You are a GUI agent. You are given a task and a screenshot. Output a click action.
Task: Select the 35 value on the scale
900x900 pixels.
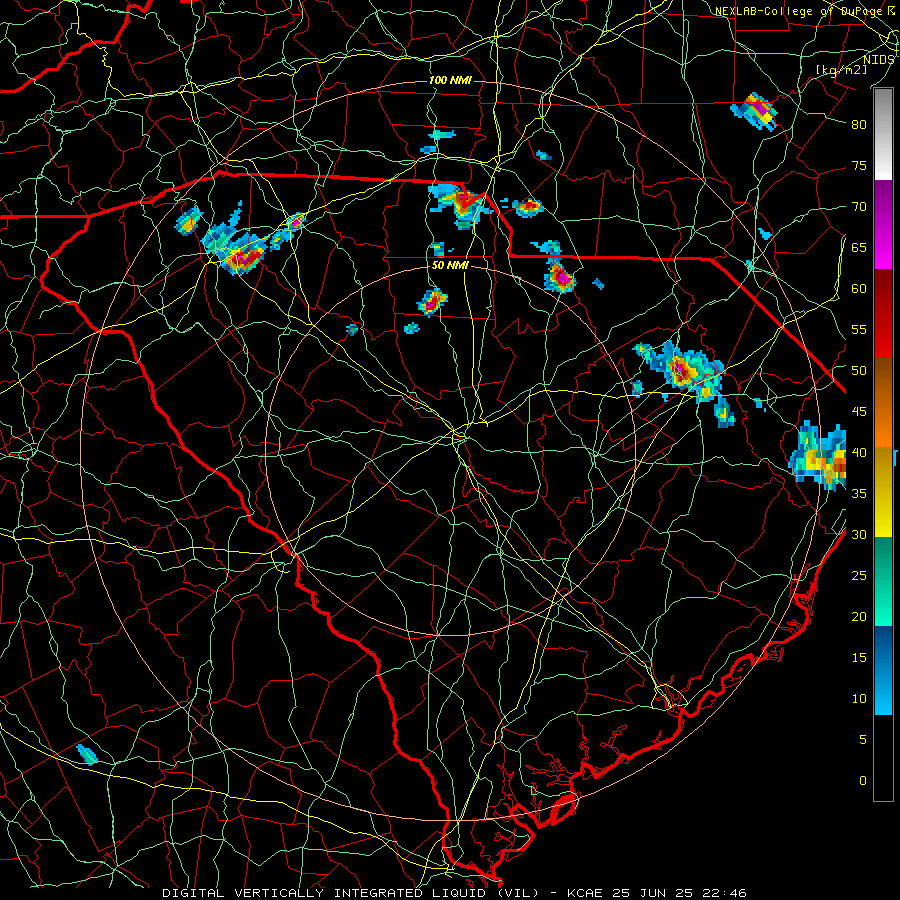[859, 494]
